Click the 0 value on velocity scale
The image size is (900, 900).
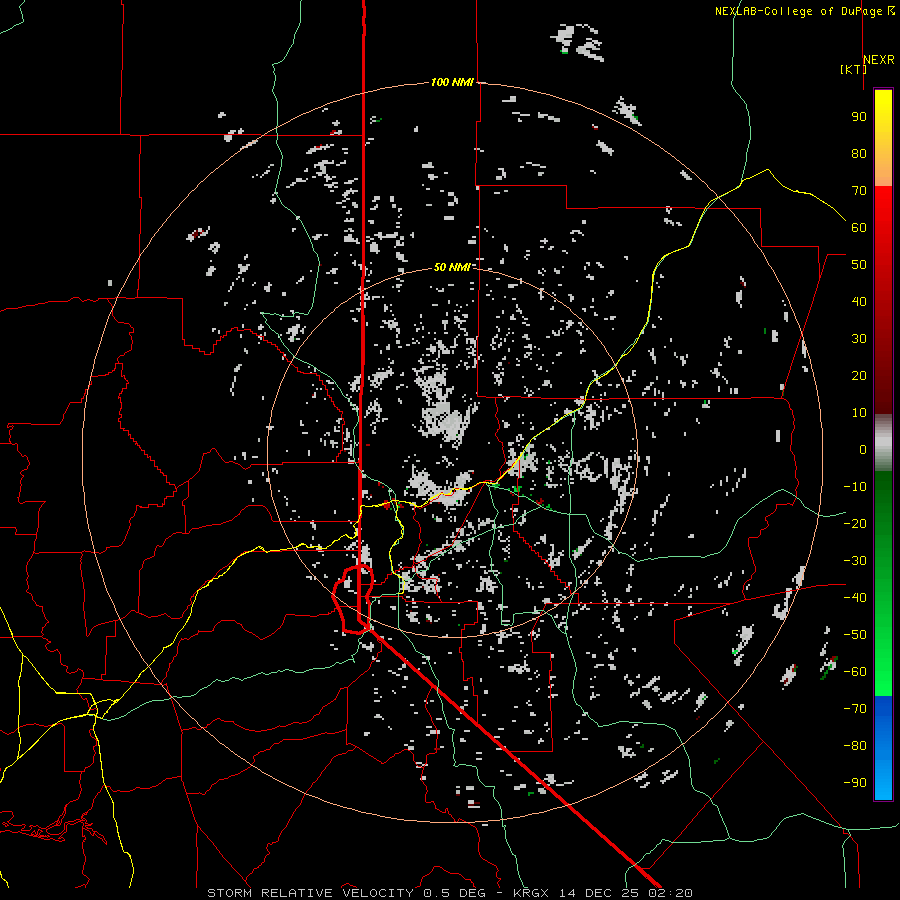tap(863, 449)
